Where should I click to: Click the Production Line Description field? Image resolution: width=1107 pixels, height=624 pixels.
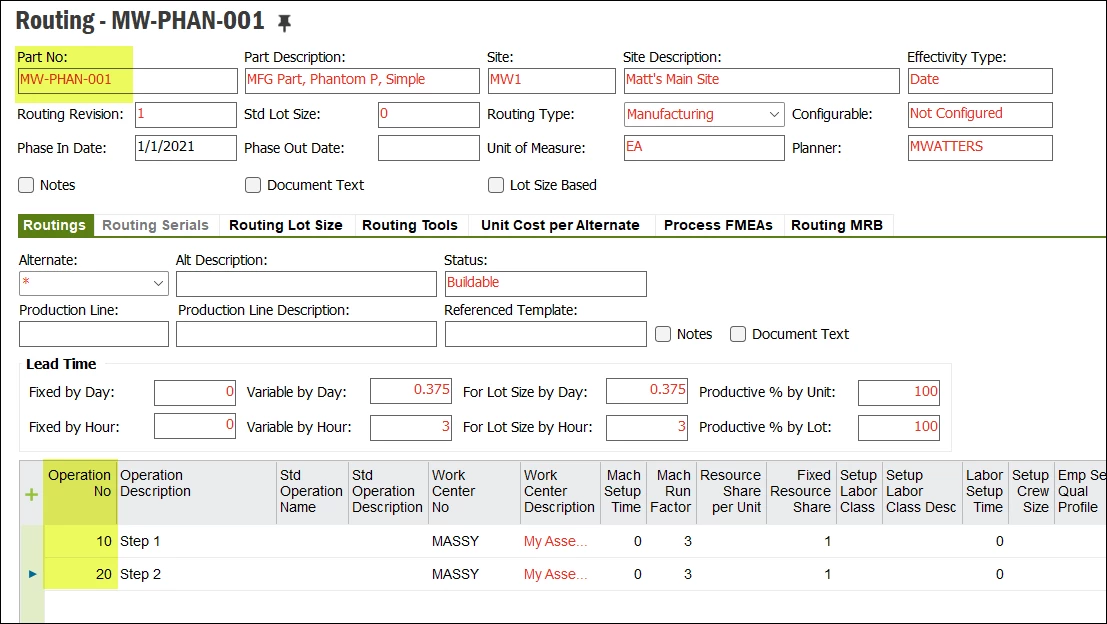tap(306, 334)
